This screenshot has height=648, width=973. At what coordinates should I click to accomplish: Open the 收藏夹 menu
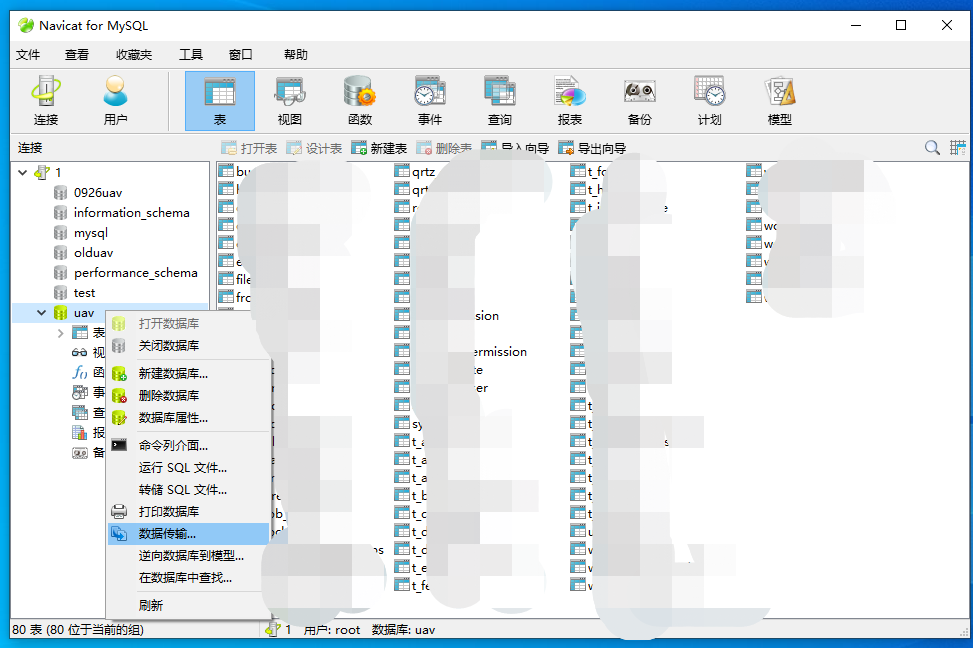tap(133, 55)
